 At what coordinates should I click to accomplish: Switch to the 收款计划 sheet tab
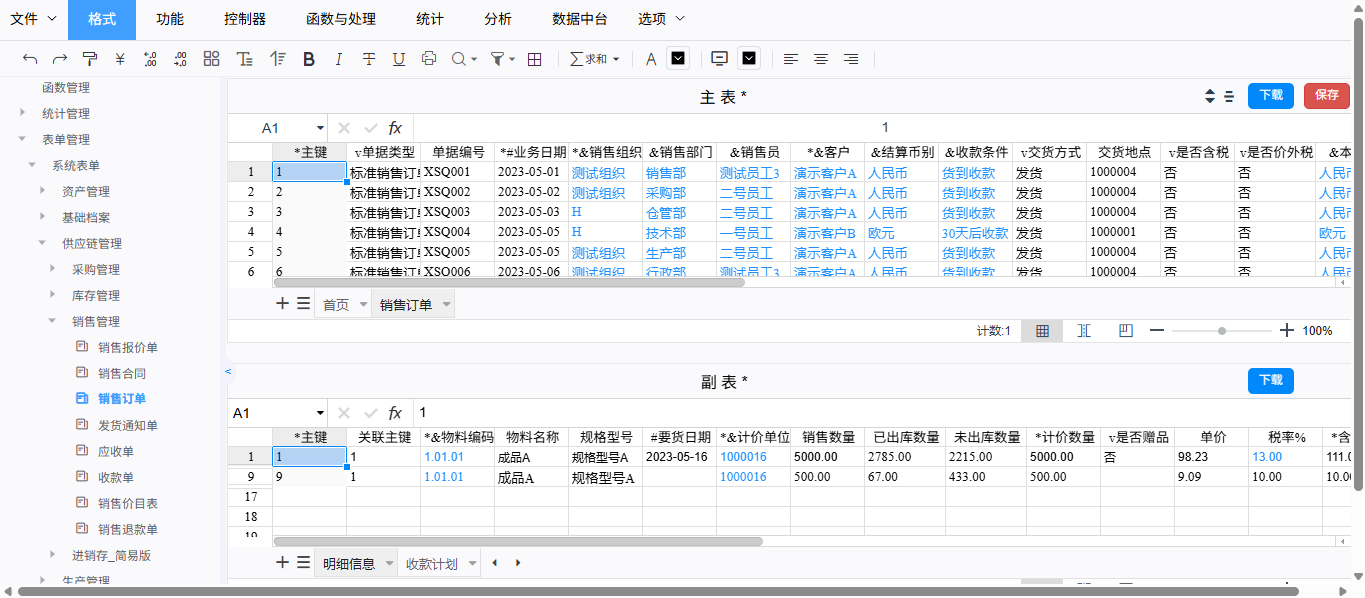[x=432, y=564]
